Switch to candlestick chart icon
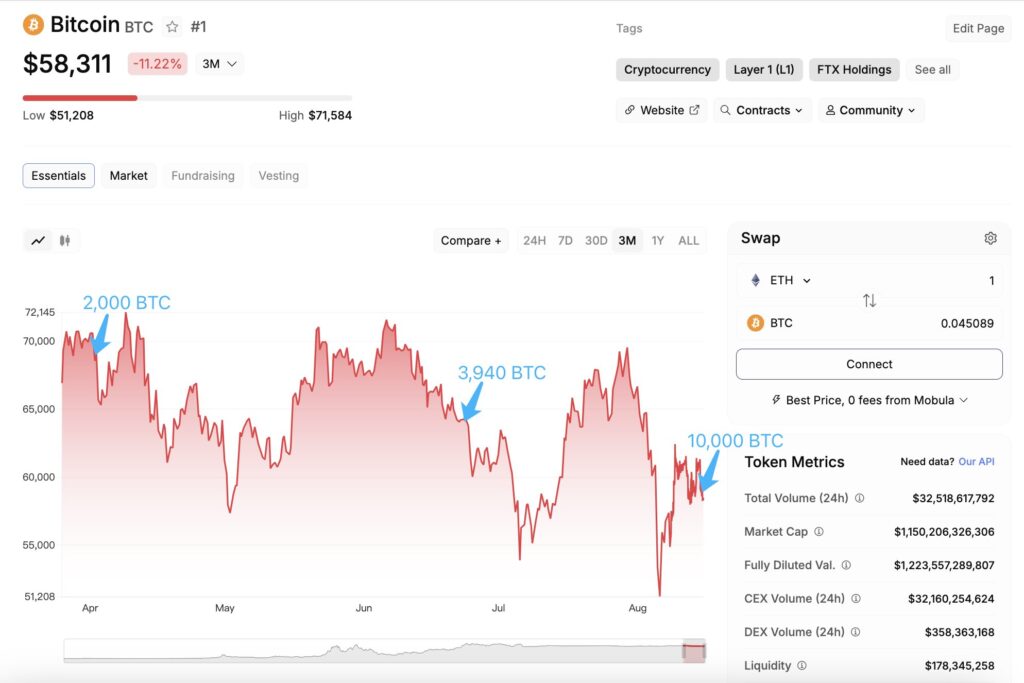 [x=65, y=240]
